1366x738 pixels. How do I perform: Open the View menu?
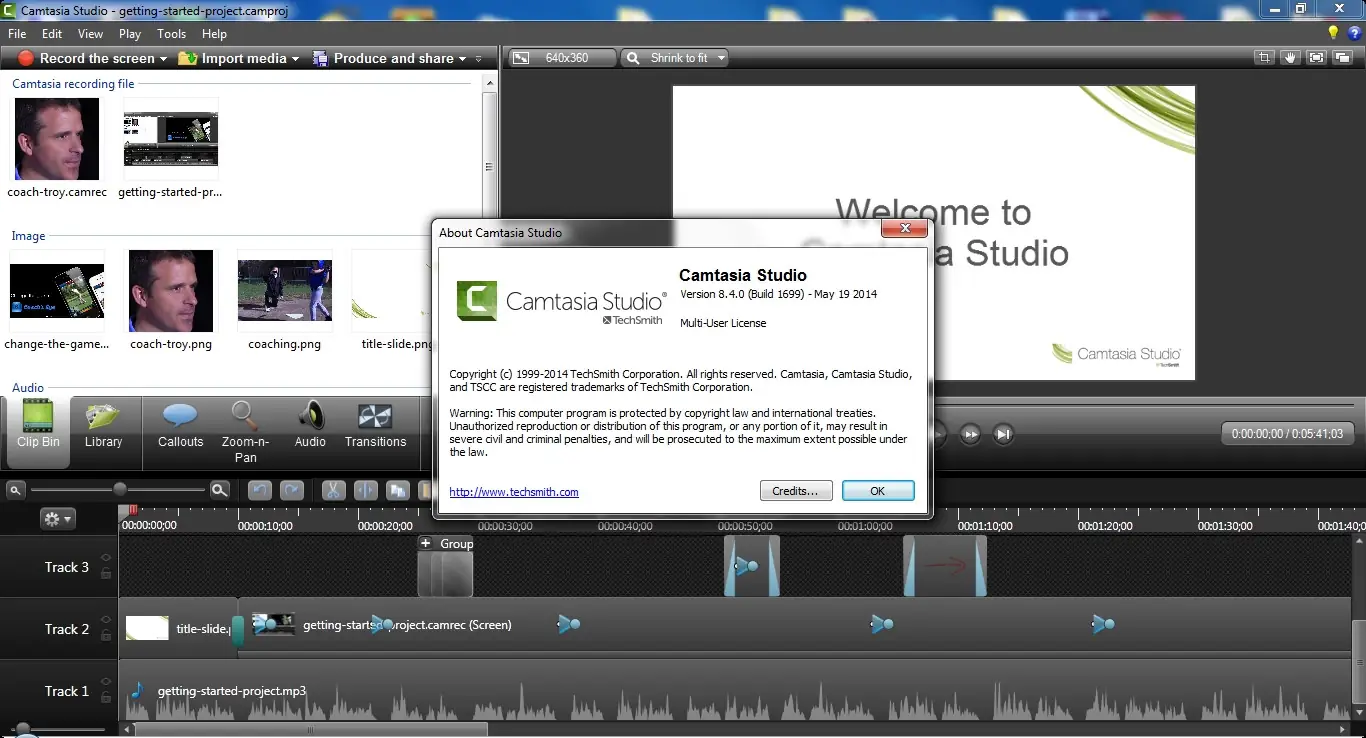90,33
